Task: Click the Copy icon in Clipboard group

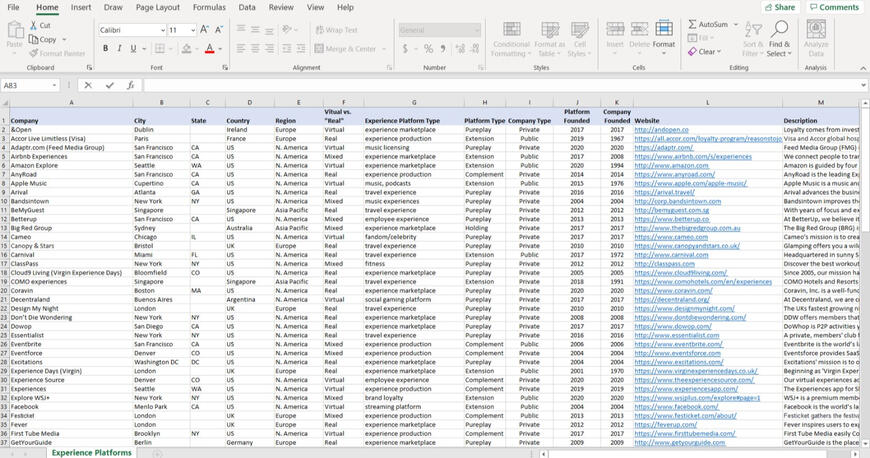Action: click(33, 40)
